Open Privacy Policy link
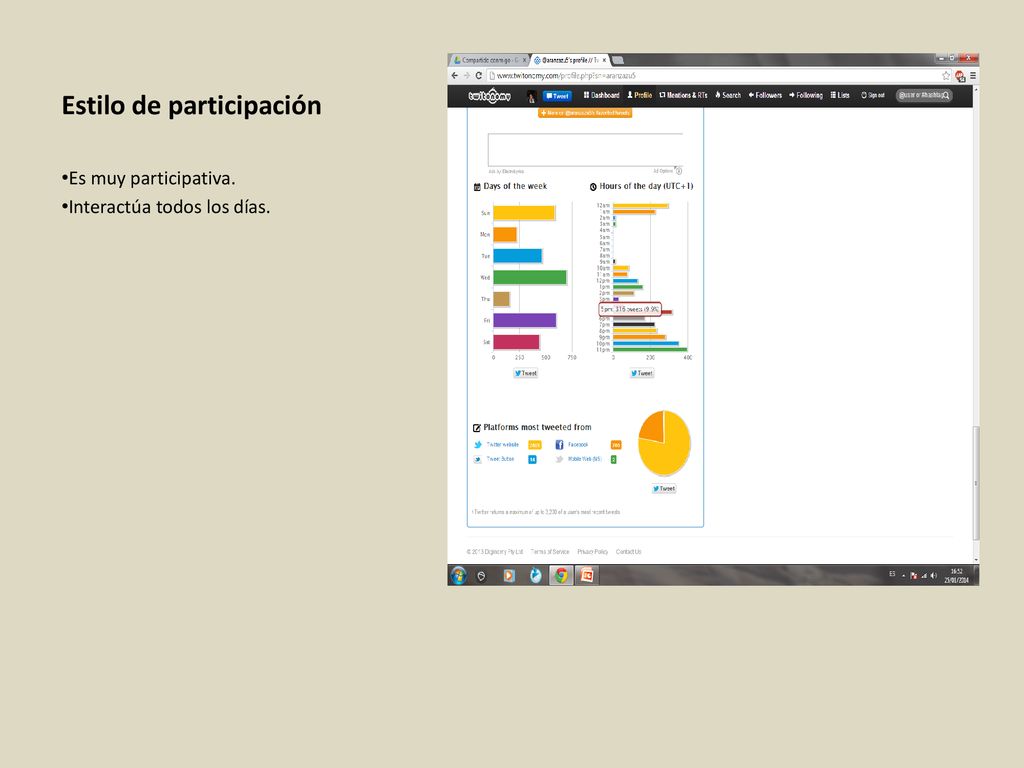 tap(592, 552)
